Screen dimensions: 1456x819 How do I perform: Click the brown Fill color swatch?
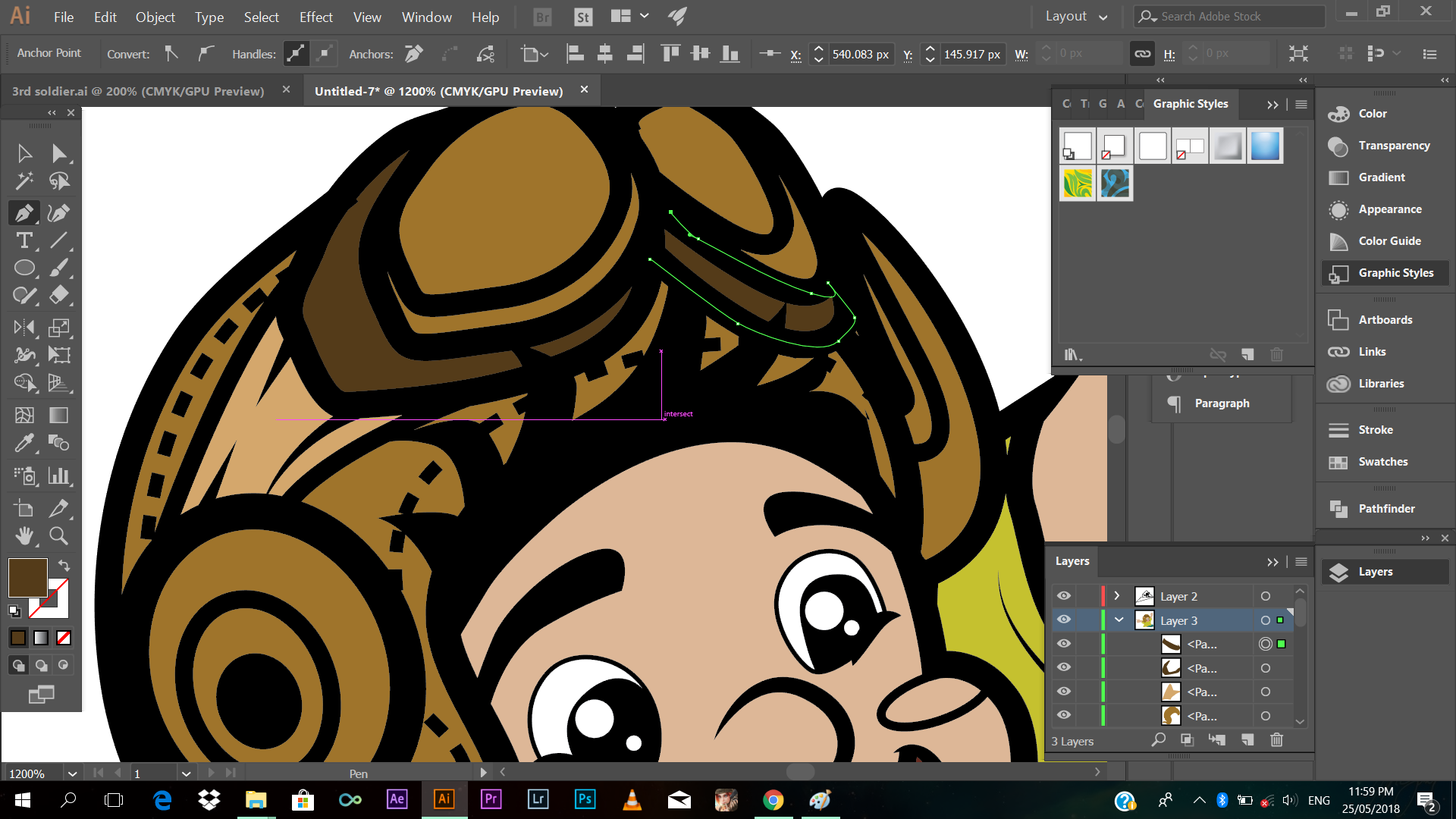[x=28, y=578]
